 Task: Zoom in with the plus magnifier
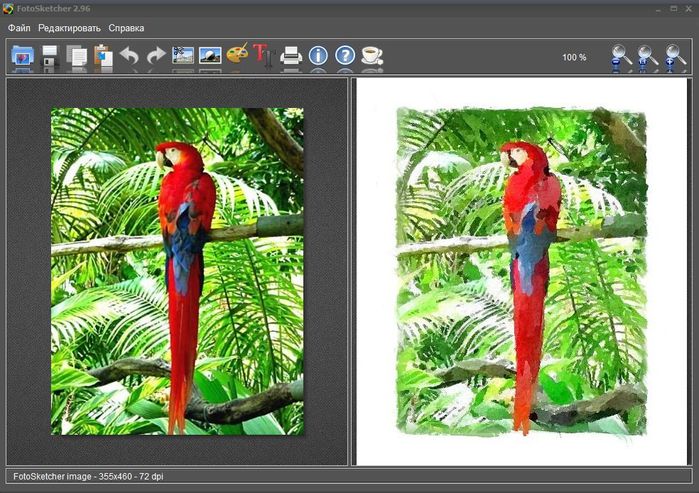(x=676, y=57)
